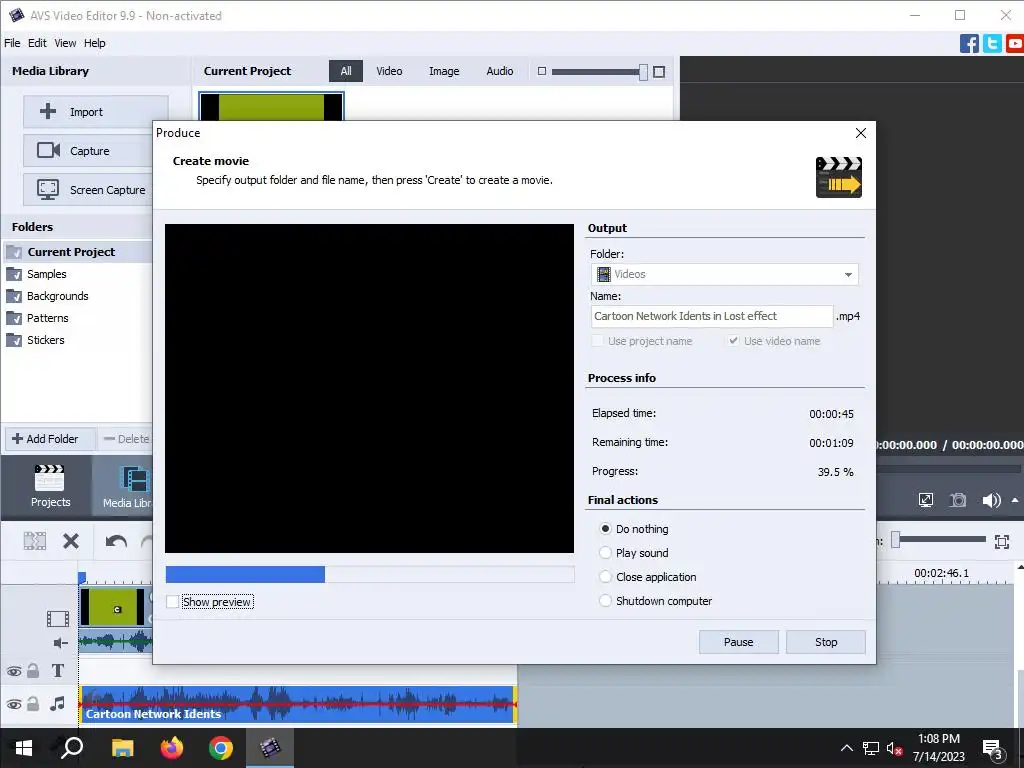Open the notification center icon
The image size is (1024, 768).
click(993, 750)
